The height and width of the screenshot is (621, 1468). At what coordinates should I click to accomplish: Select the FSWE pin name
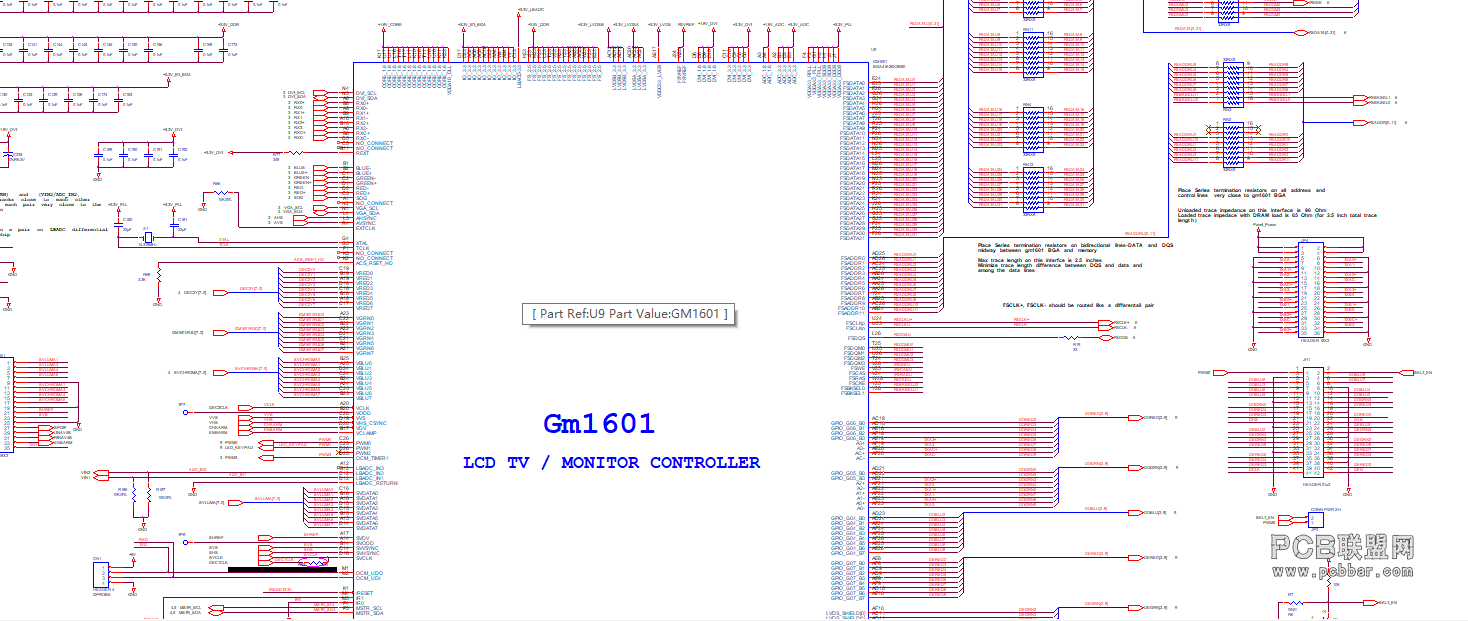(x=859, y=368)
